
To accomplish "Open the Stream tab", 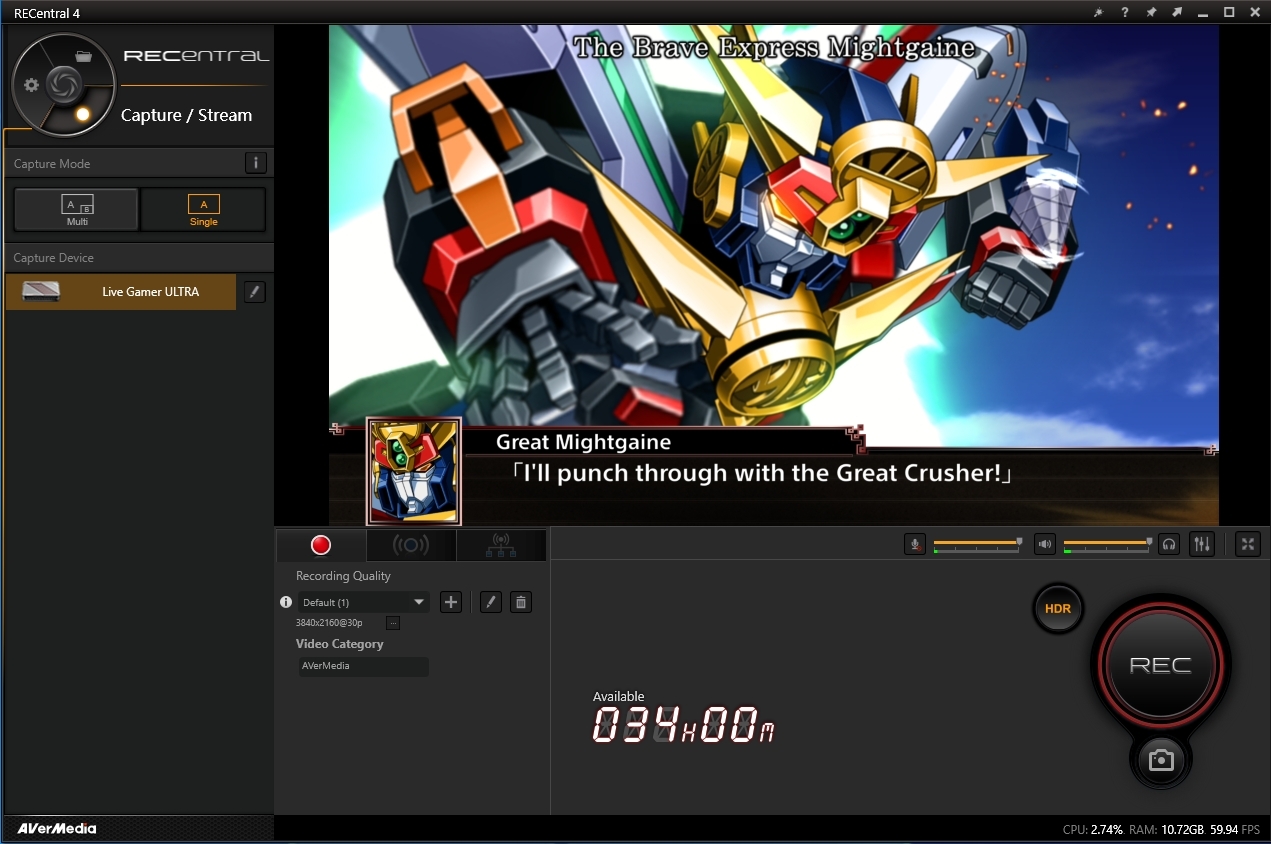I will (411, 545).
